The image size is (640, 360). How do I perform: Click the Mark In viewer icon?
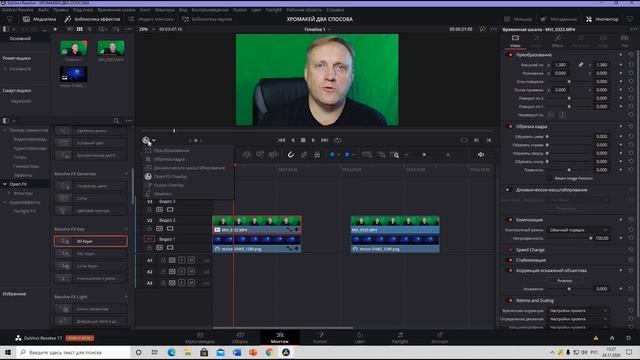point(476,140)
